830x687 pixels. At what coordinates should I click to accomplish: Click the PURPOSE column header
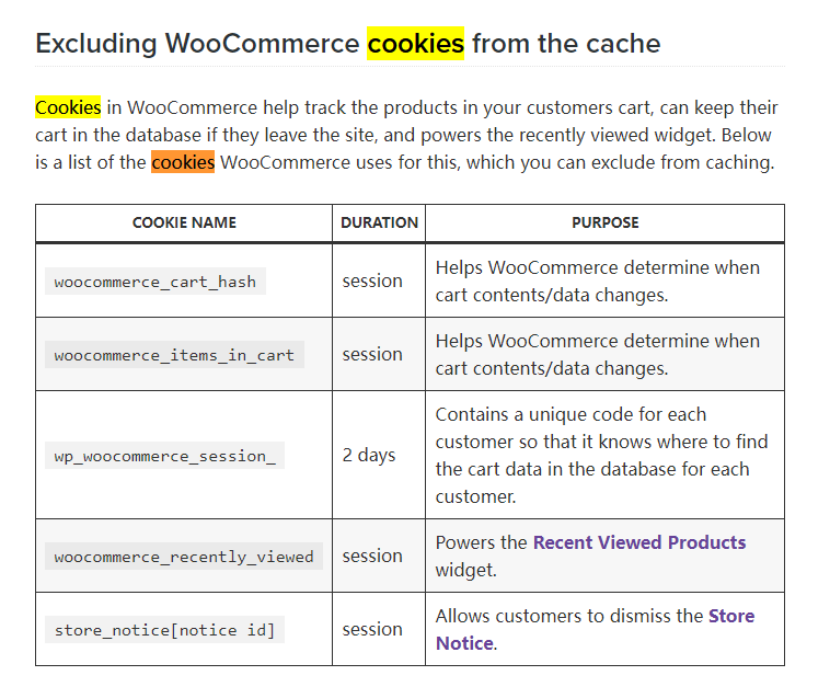pyautogui.click(x=605, y=223)
